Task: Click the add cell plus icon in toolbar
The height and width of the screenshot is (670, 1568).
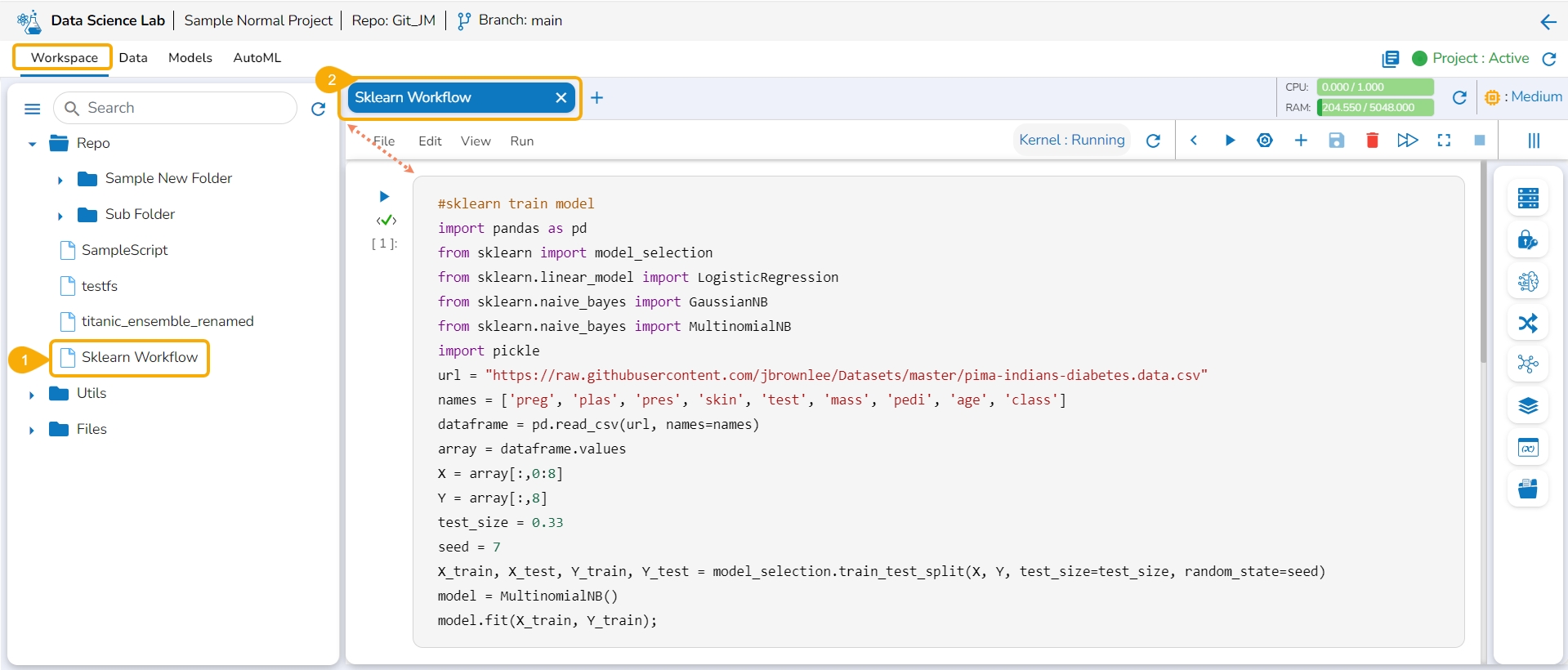Action: [1301, 141]
